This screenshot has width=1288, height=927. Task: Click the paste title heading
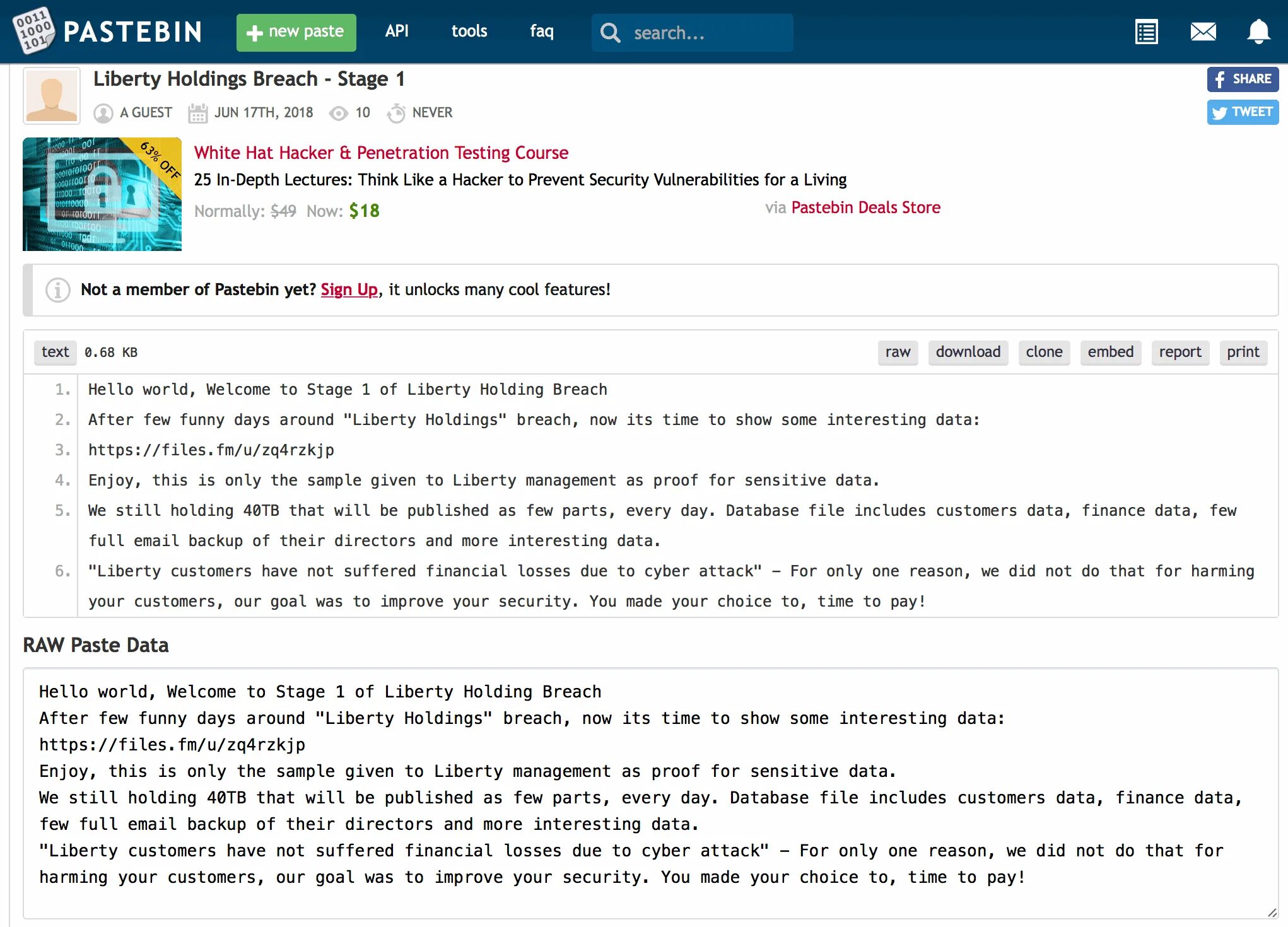coord(249,79)
